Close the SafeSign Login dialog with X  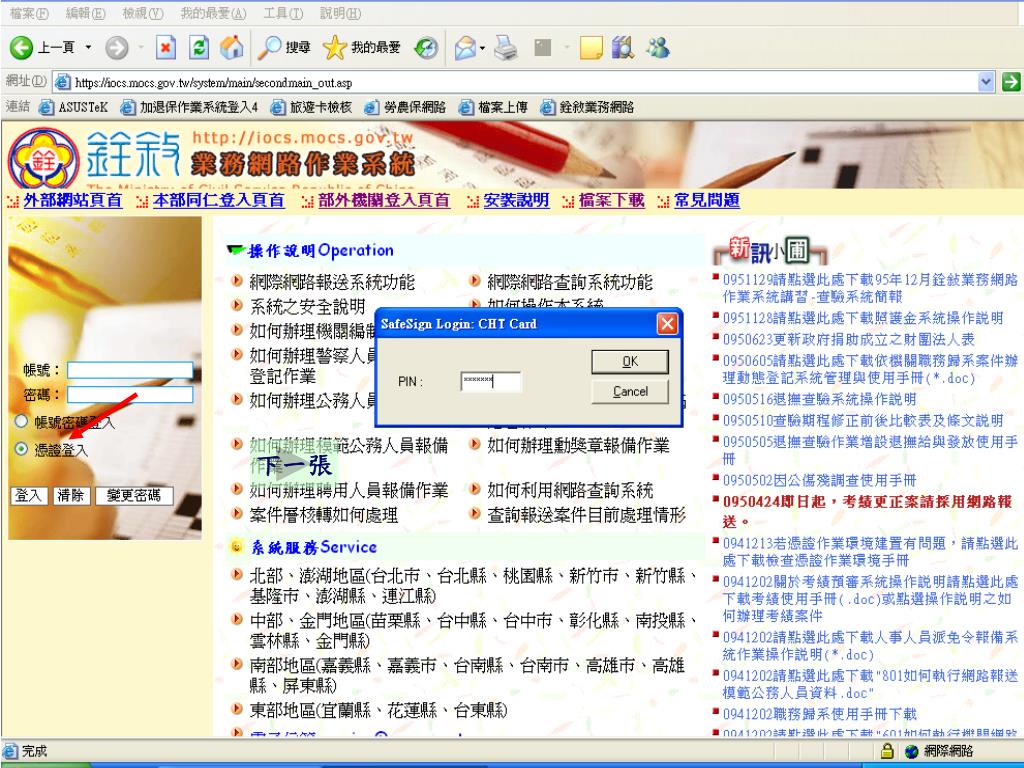tap(667, 323)
